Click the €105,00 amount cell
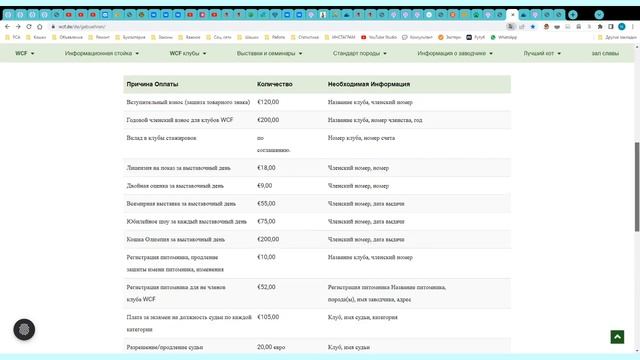Viewport: 640px width, 360px height. (x=268, y=317)
